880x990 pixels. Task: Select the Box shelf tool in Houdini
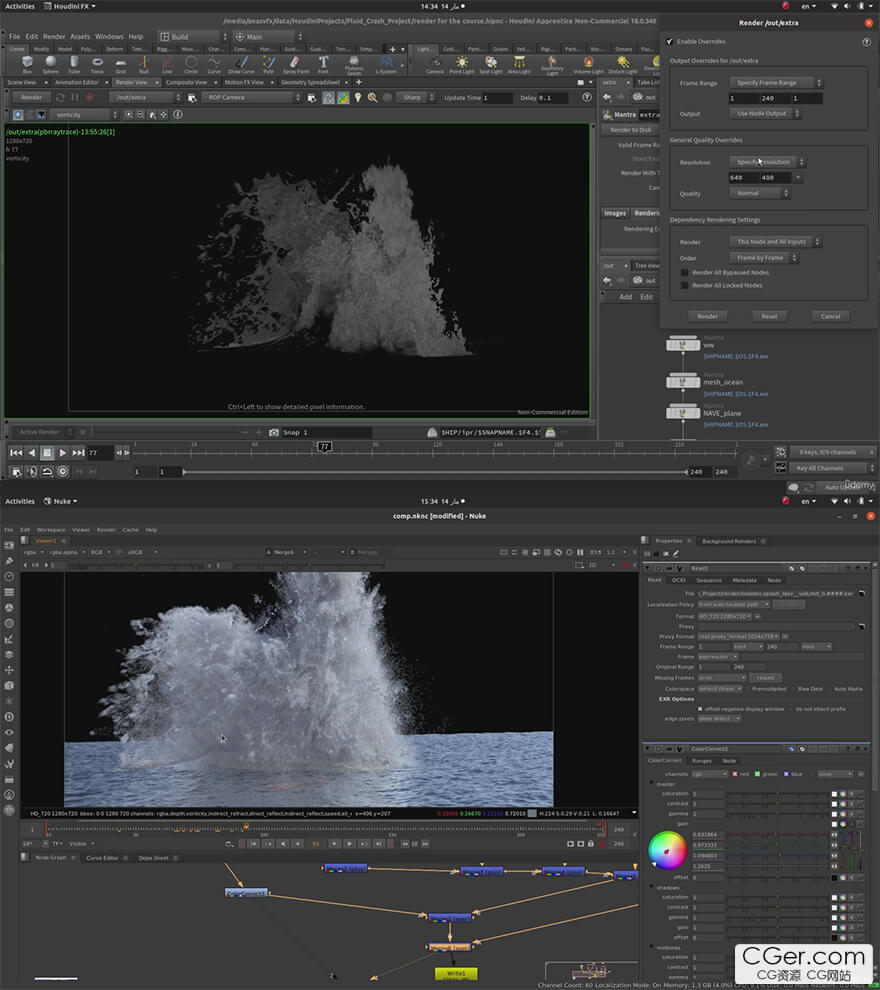tap(27, 64)
